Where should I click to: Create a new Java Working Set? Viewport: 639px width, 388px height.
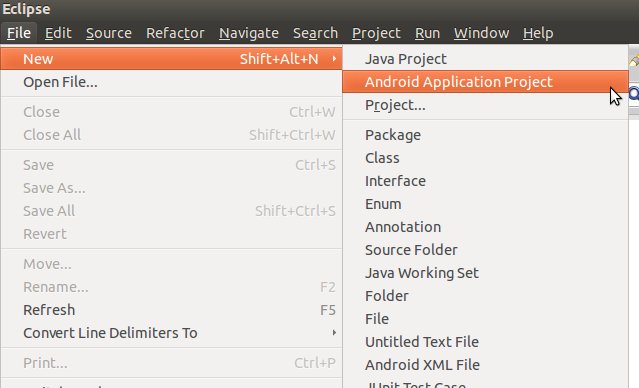tap(485, 273)
